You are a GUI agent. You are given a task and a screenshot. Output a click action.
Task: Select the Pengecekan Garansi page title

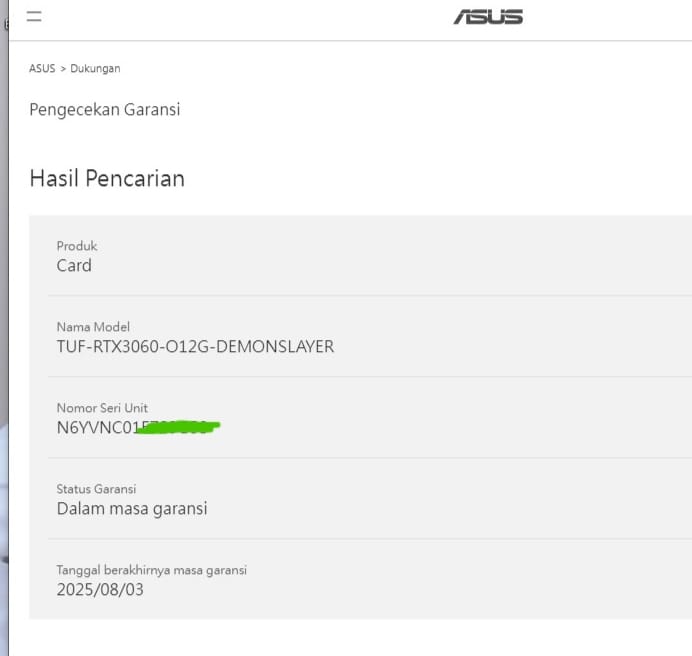tap(105, 109)
